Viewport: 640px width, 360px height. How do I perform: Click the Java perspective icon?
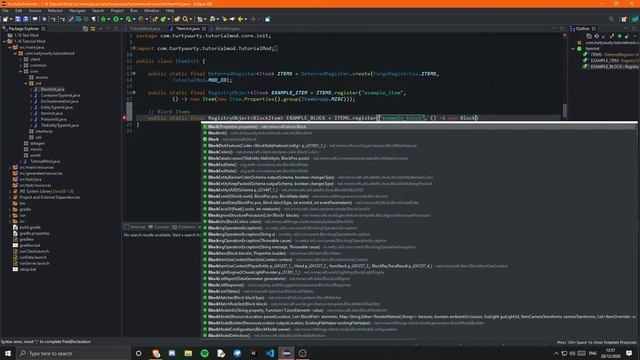click(x=635, y=19)
